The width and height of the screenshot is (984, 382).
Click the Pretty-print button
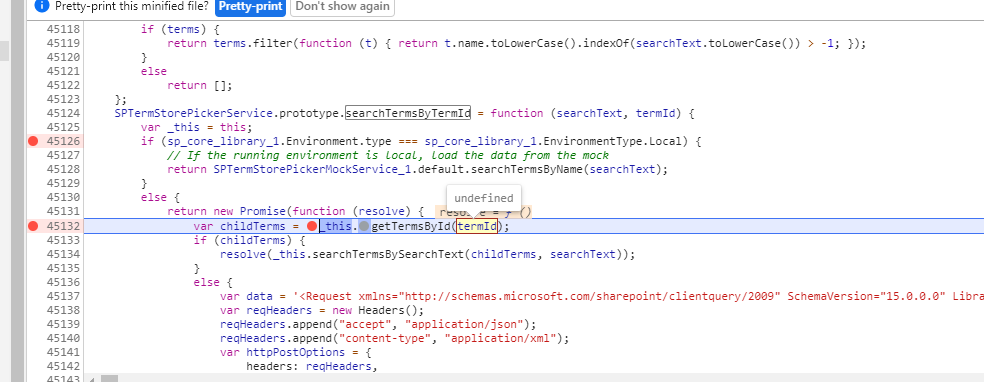point(250,7)
